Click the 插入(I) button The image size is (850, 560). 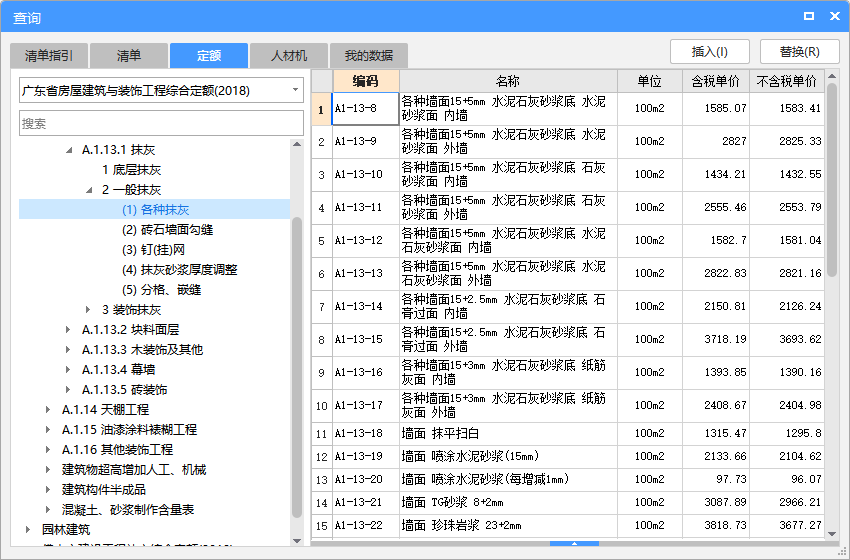coord(710,52)
